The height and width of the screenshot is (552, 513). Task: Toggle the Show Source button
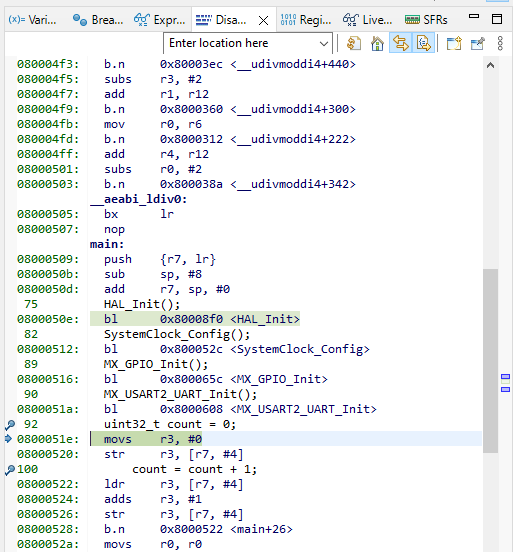click(x=424, y=43)
